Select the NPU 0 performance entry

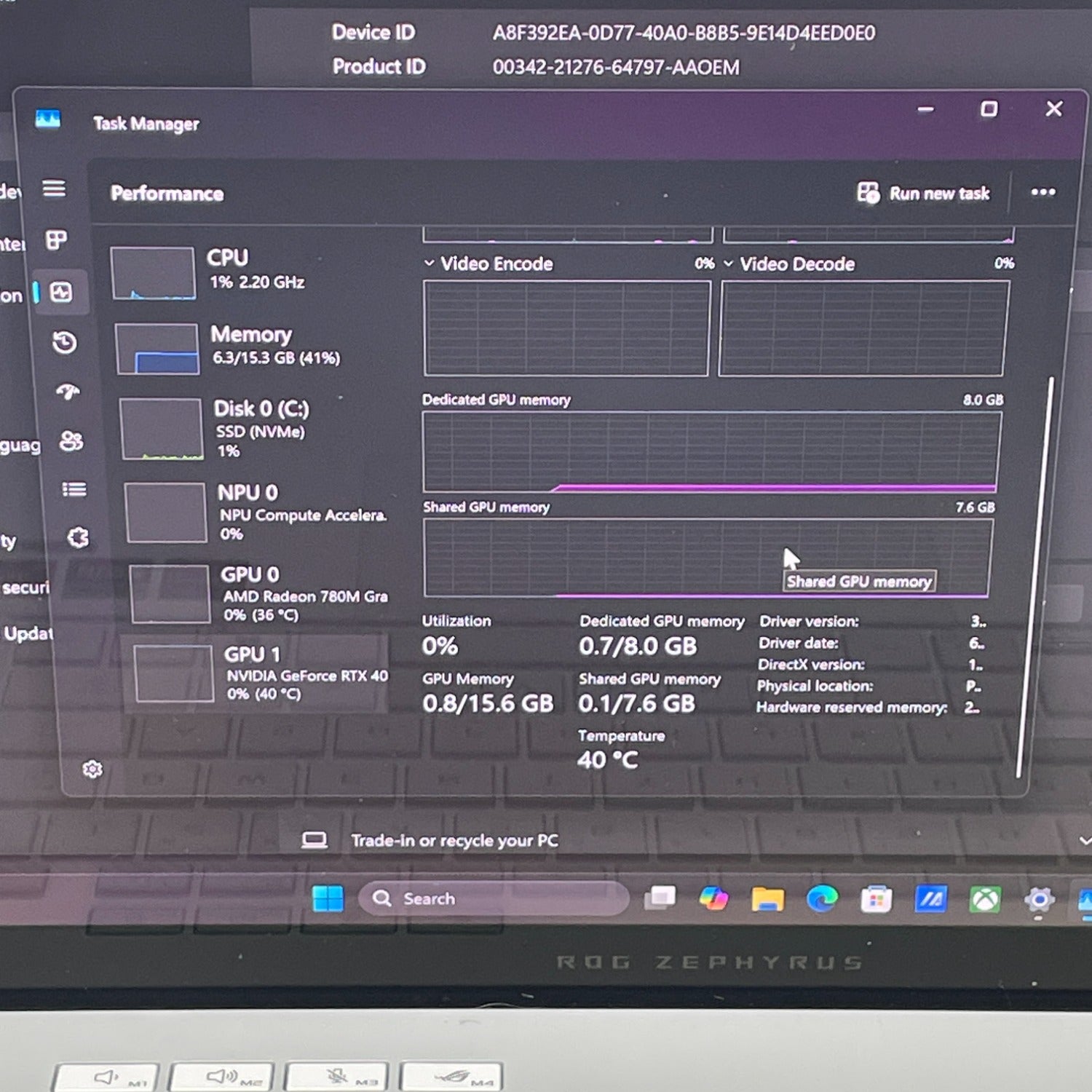256,513
